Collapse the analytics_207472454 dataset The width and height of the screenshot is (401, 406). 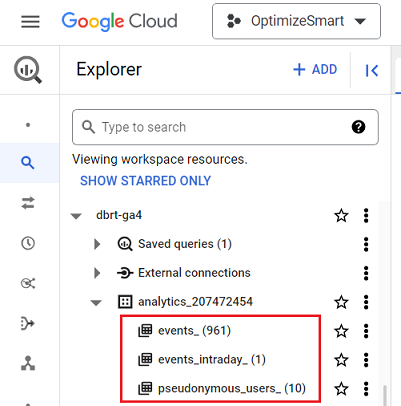point(96,303)
